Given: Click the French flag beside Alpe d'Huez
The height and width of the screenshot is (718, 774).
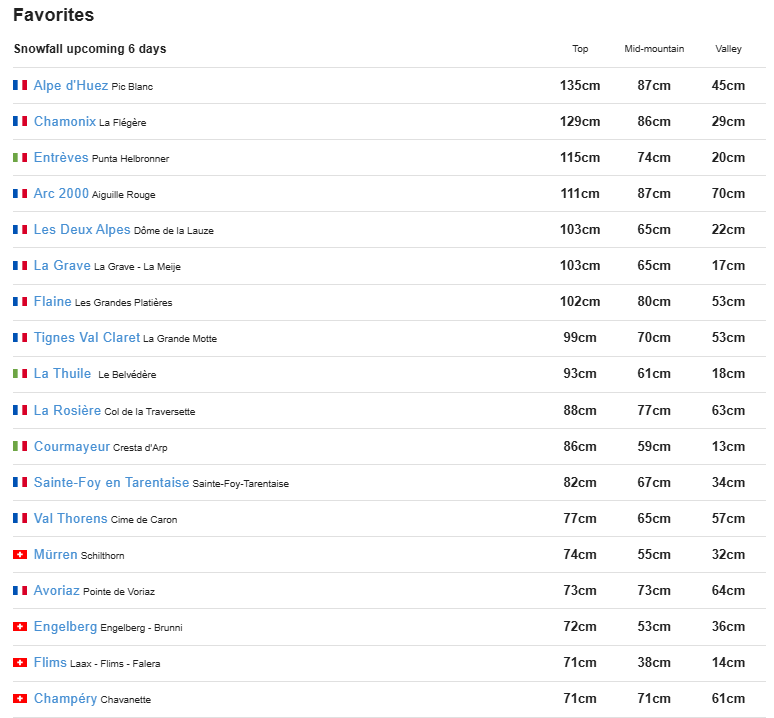Looking at the screenshot, I should tap(20, 86).
